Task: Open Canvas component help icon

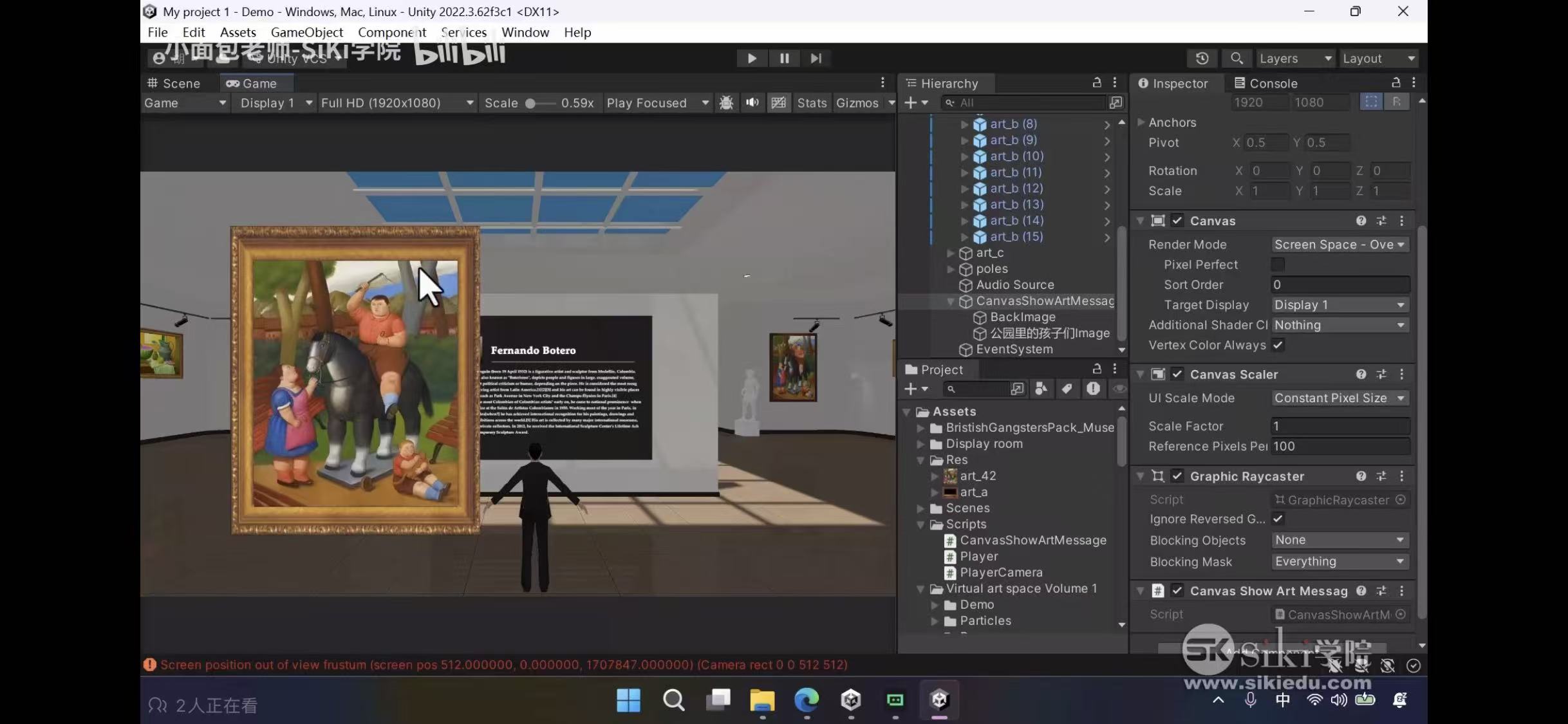Action: pos(1361,221)
